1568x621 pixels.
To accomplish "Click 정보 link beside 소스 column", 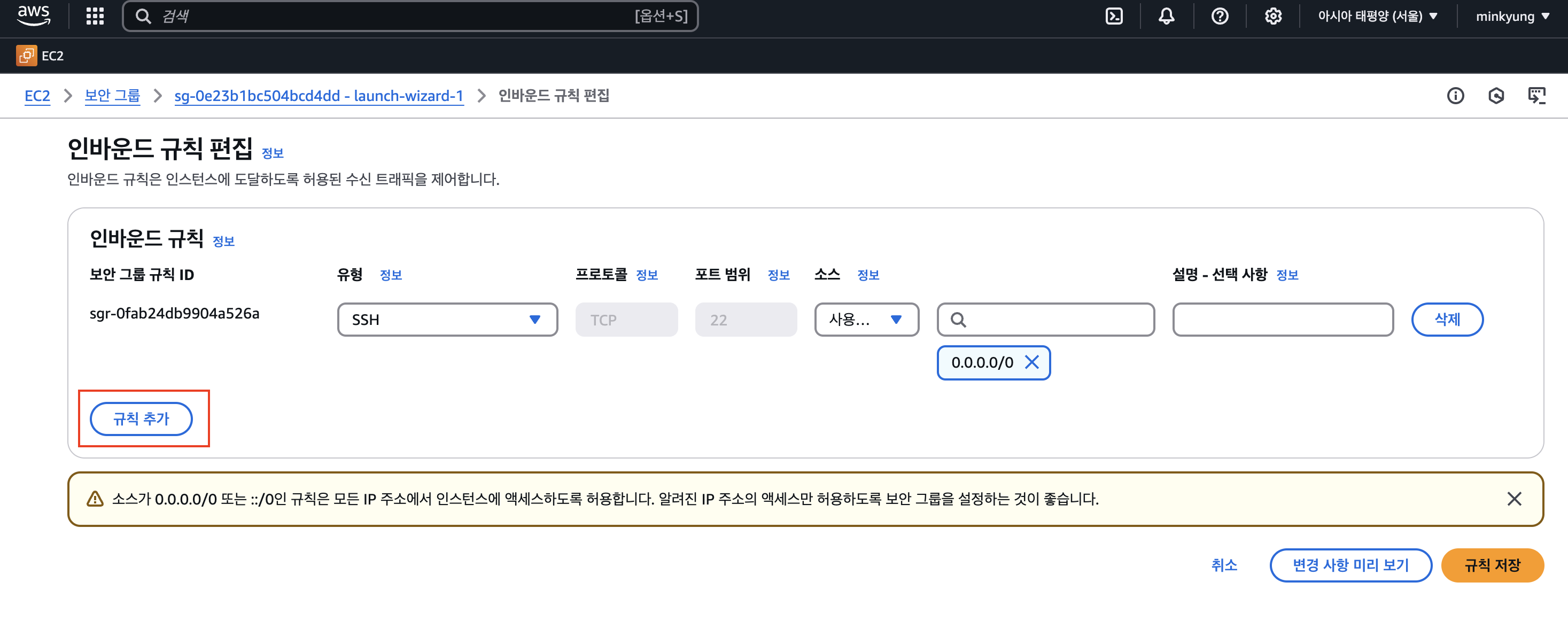I will point(868,275).
